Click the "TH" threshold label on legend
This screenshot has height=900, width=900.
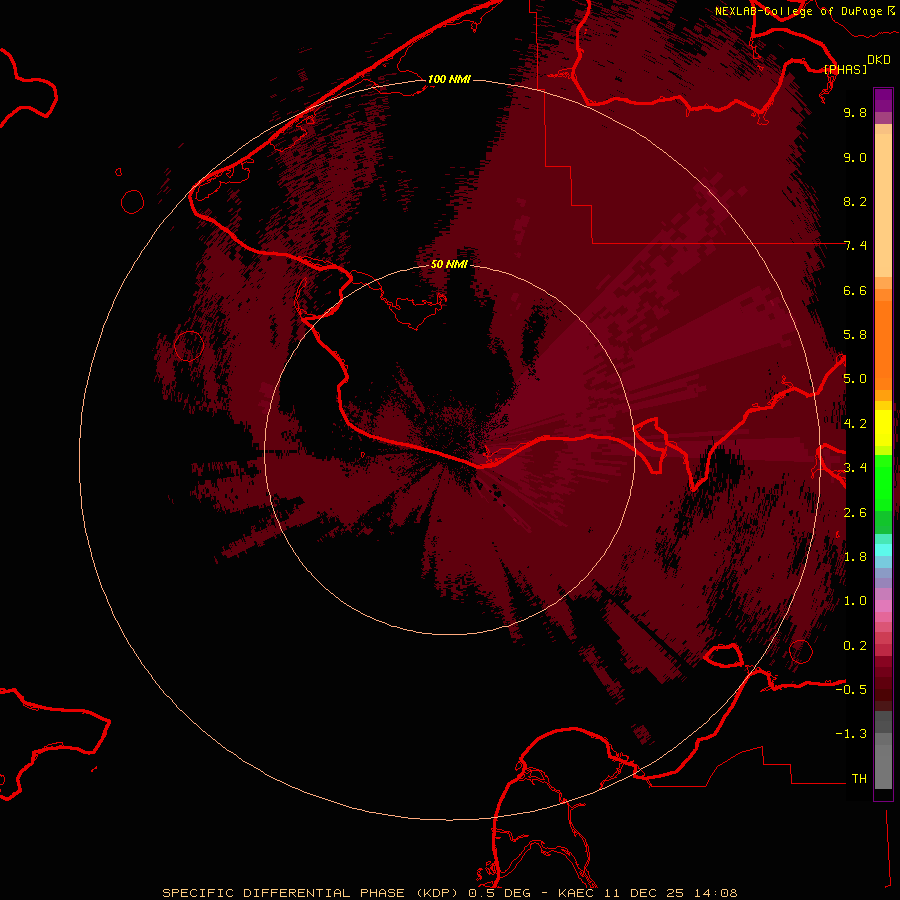tap(859, 779)
